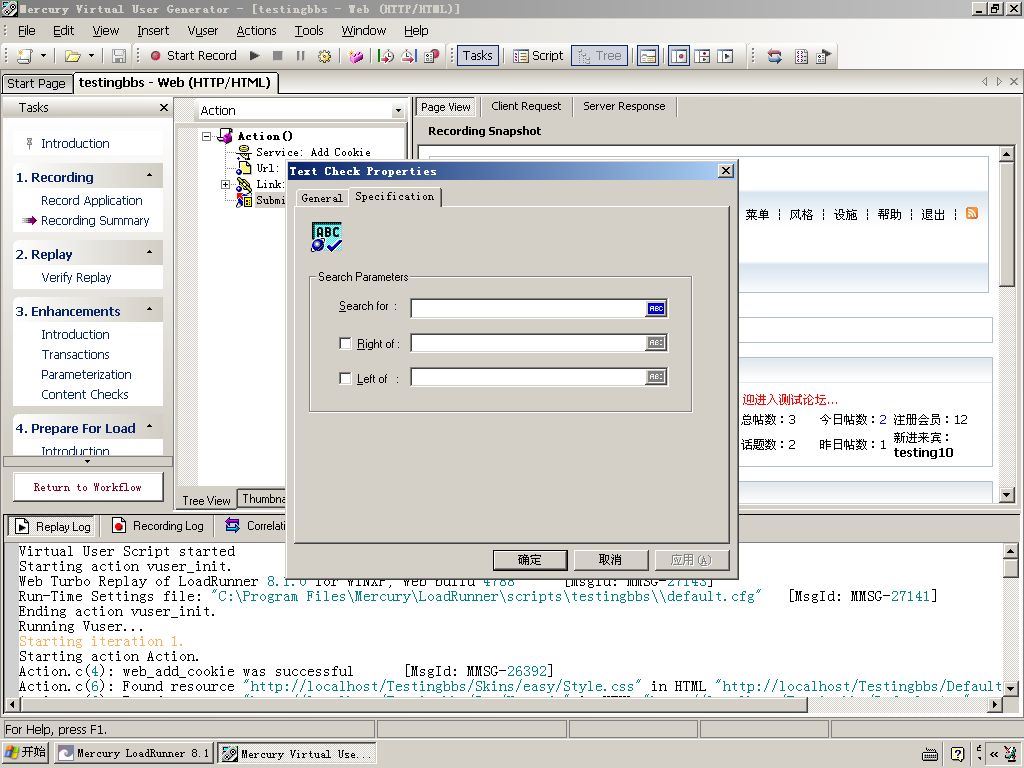Click the red Start Record button
This screenshot has height=768, width=1024.
pyautogui.click(x=194, y=56)
